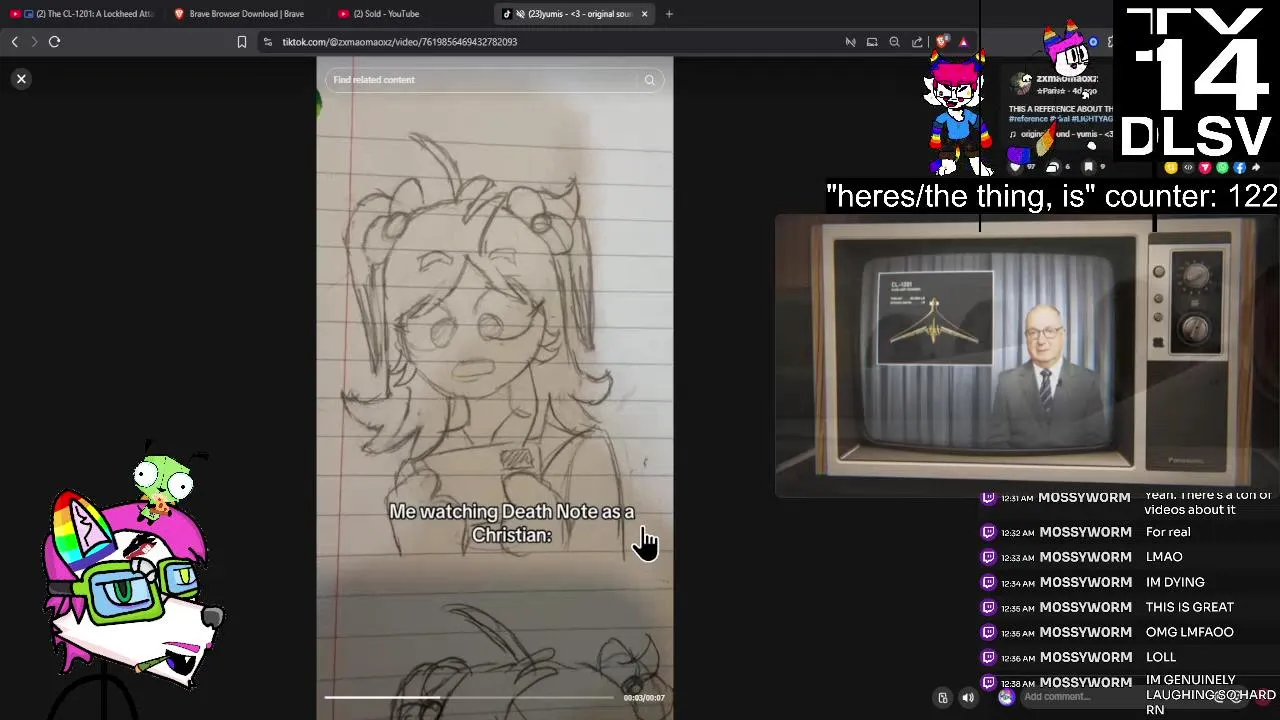Click the magnifier in Find related content
This screenshot has height=720, width=1280.
650,80
